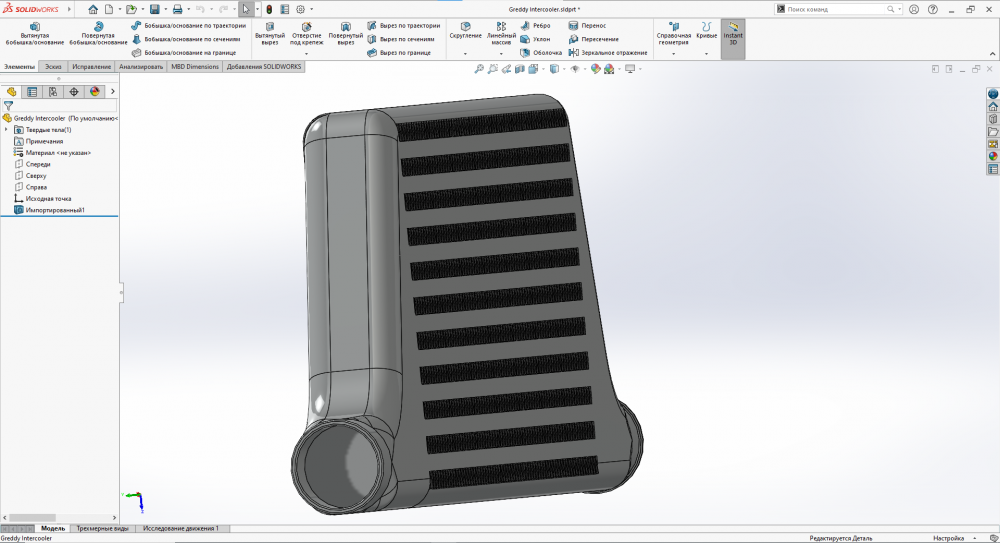Image resolution: width=1000 pixels, height=543 pixels.
Task: Click the Зеркальное отражение mirror tool
Action: tap(606, 52)
